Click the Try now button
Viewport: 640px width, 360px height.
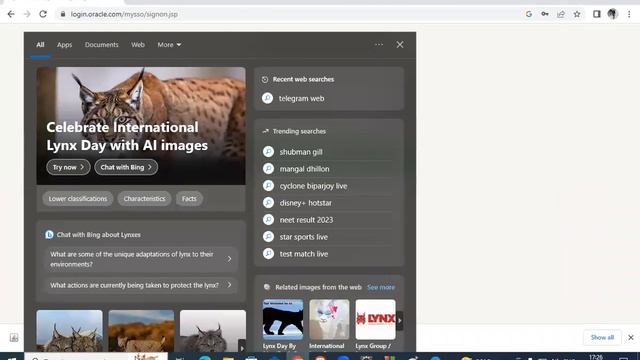point(68,167)
